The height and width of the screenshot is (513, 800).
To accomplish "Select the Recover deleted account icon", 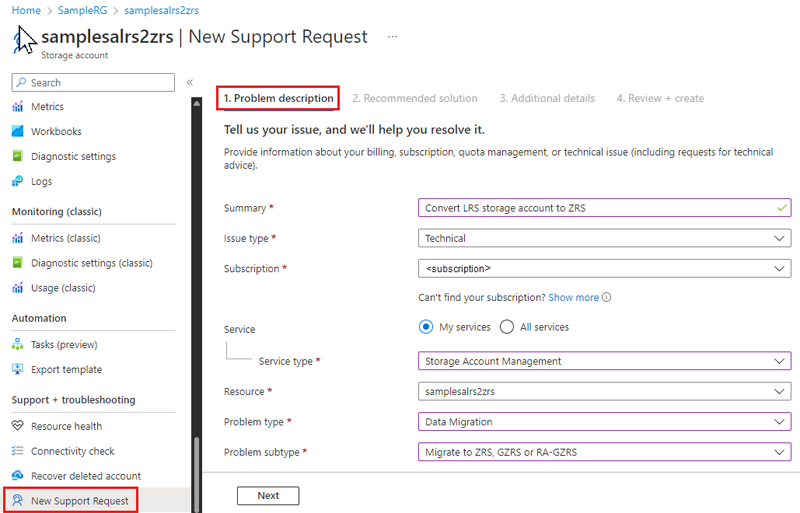I will pos(17,476).
